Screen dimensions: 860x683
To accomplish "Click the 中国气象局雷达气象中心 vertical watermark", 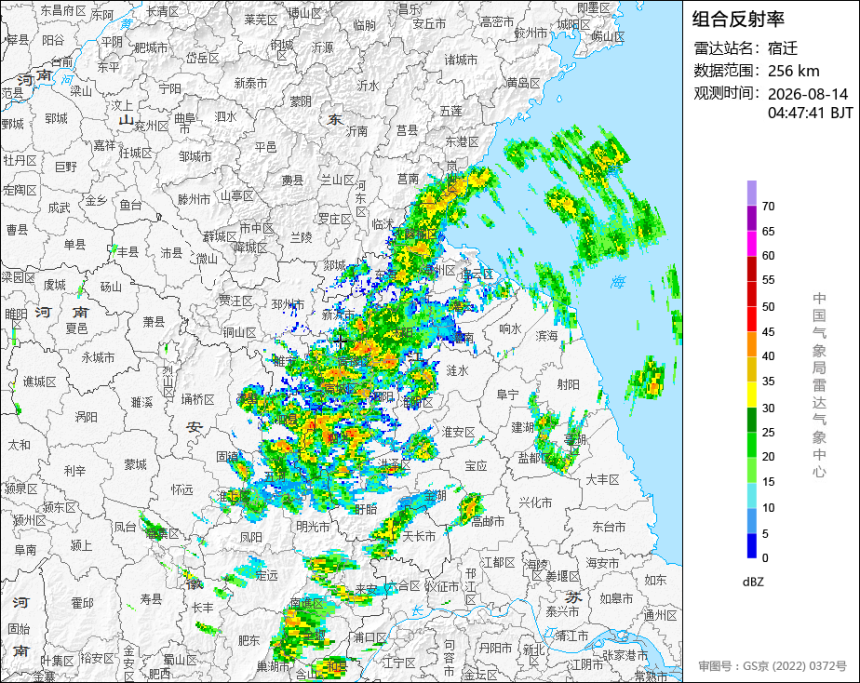I will point(819,385).
